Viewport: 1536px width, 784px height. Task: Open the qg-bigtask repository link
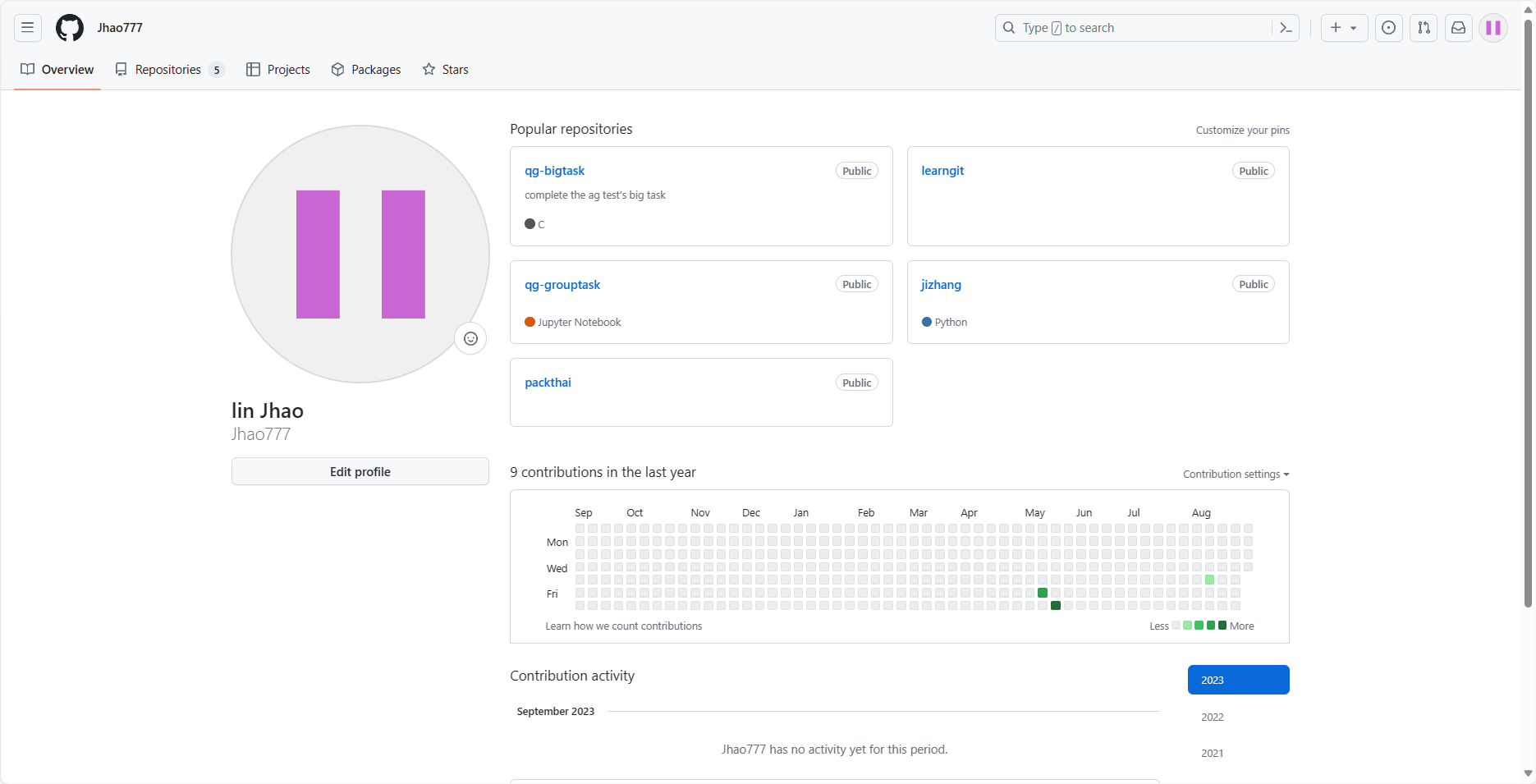click(x=555, y=171)
